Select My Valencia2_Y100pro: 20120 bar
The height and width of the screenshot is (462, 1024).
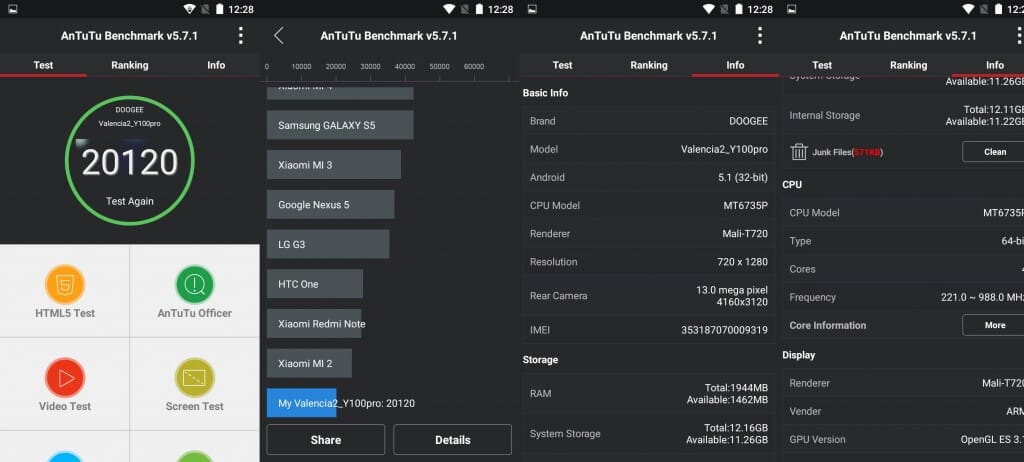[x=302, y=403]
